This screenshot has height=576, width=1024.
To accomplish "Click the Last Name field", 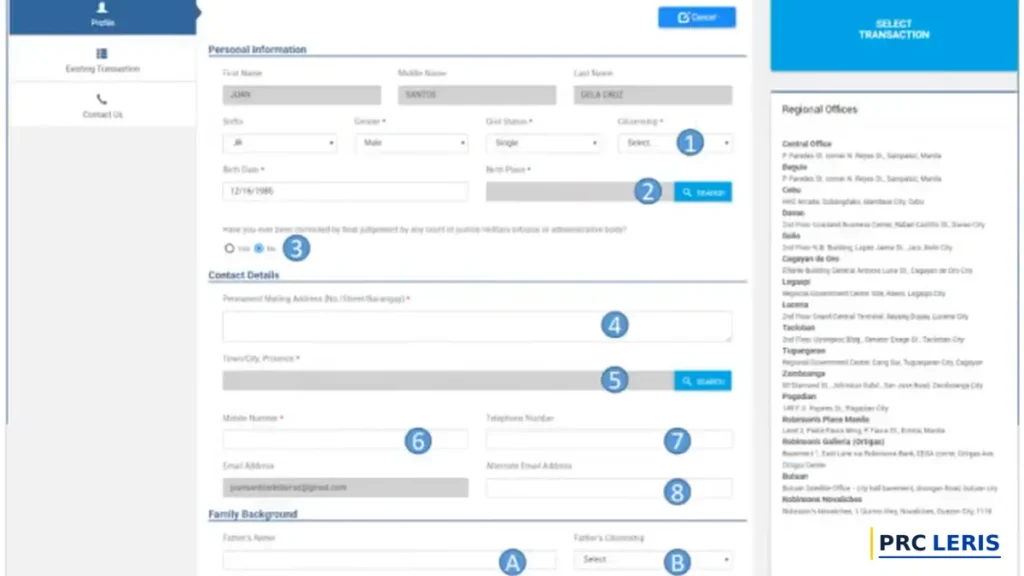I will click(x=653, y=95).
